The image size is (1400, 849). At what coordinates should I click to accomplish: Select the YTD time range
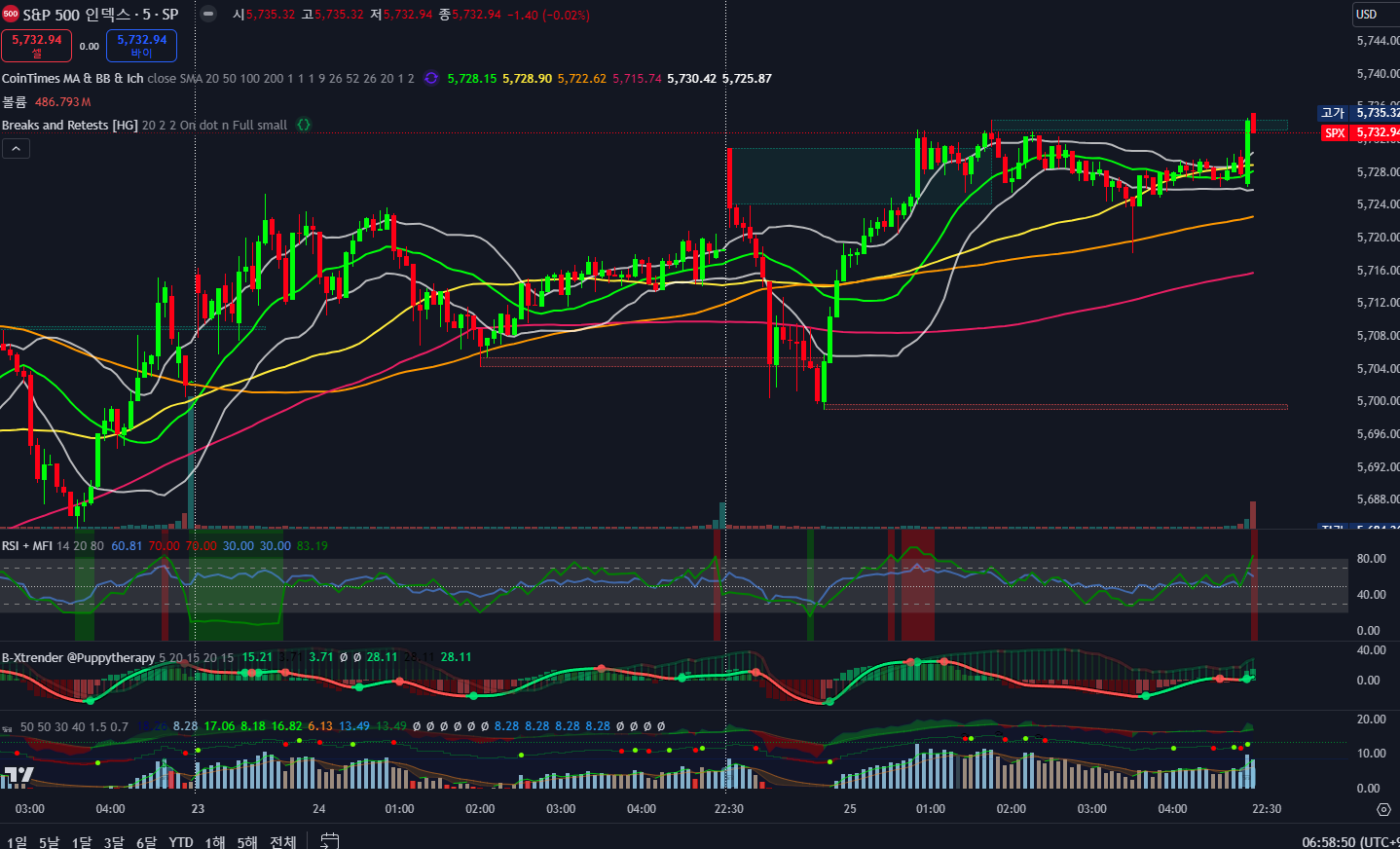coord(181,841)
